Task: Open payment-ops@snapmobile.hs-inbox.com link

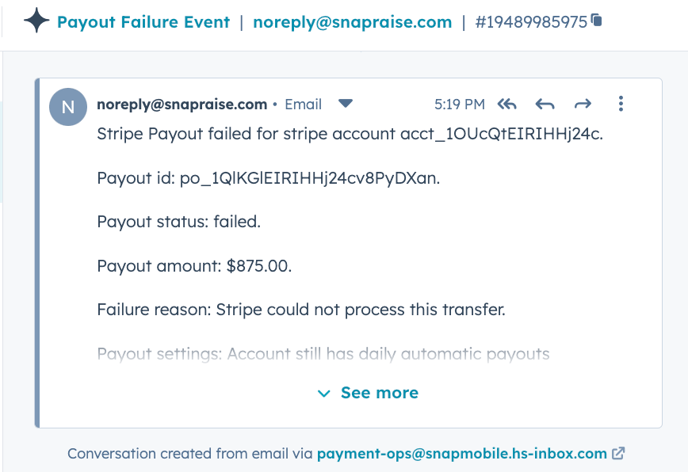Action: (462, 454)
